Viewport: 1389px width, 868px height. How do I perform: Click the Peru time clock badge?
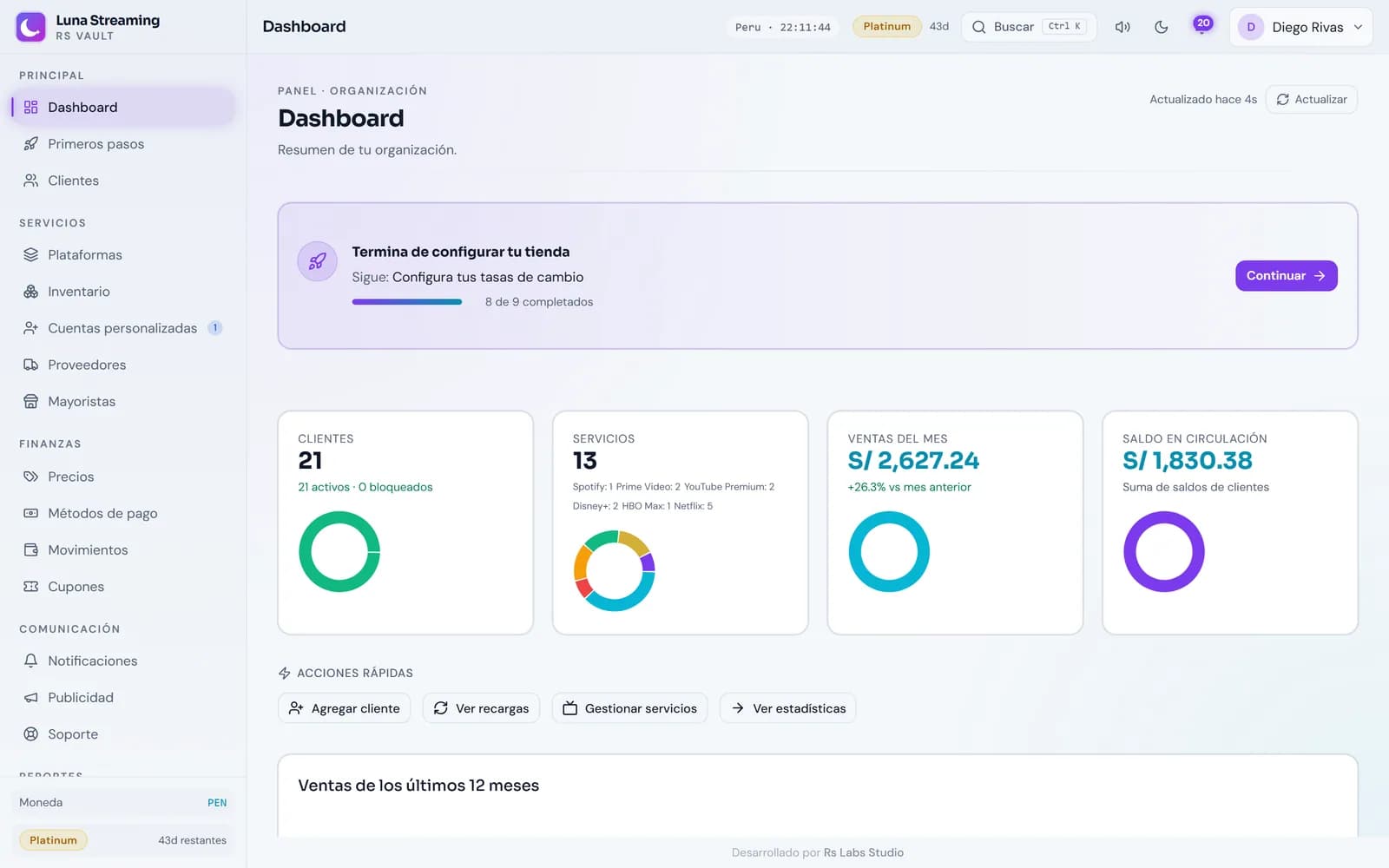782,27
